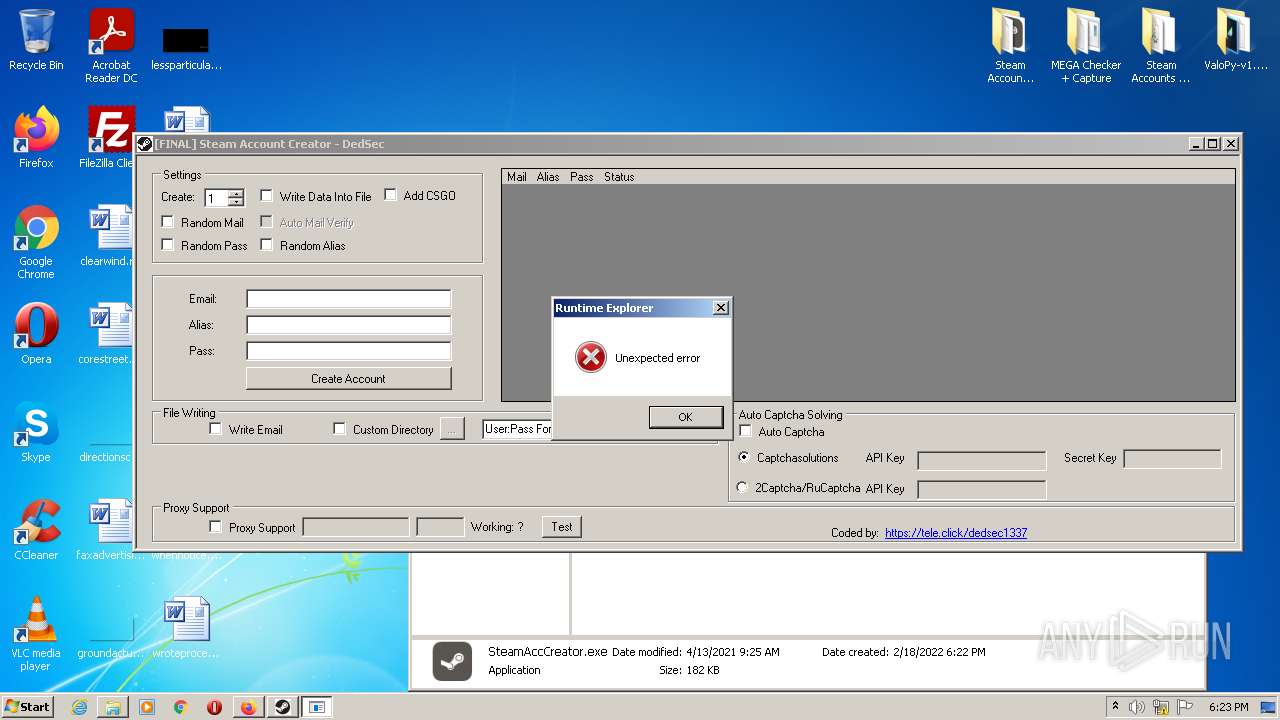Click the Alias input field

pos(348,325)
